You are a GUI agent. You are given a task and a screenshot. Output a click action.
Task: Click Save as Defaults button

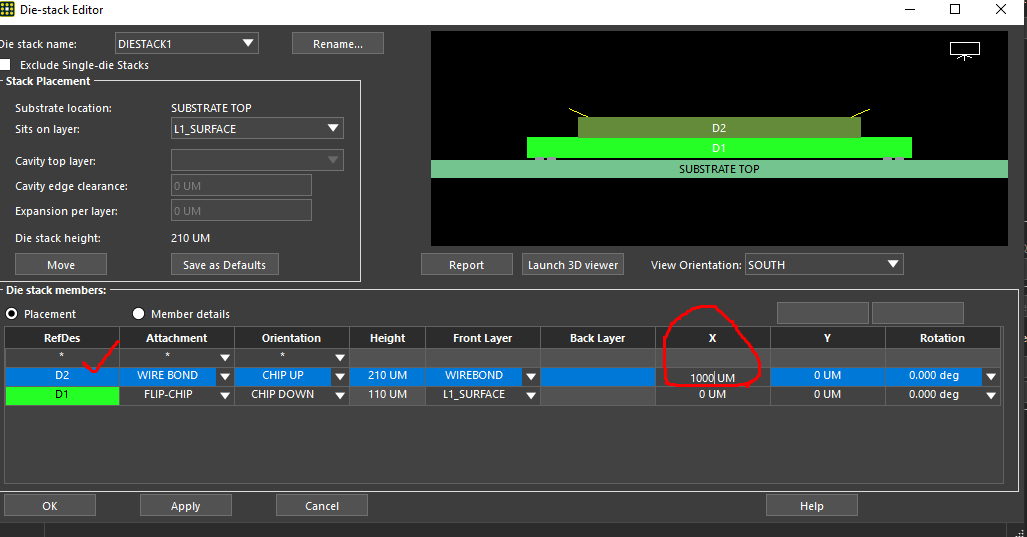225,265
